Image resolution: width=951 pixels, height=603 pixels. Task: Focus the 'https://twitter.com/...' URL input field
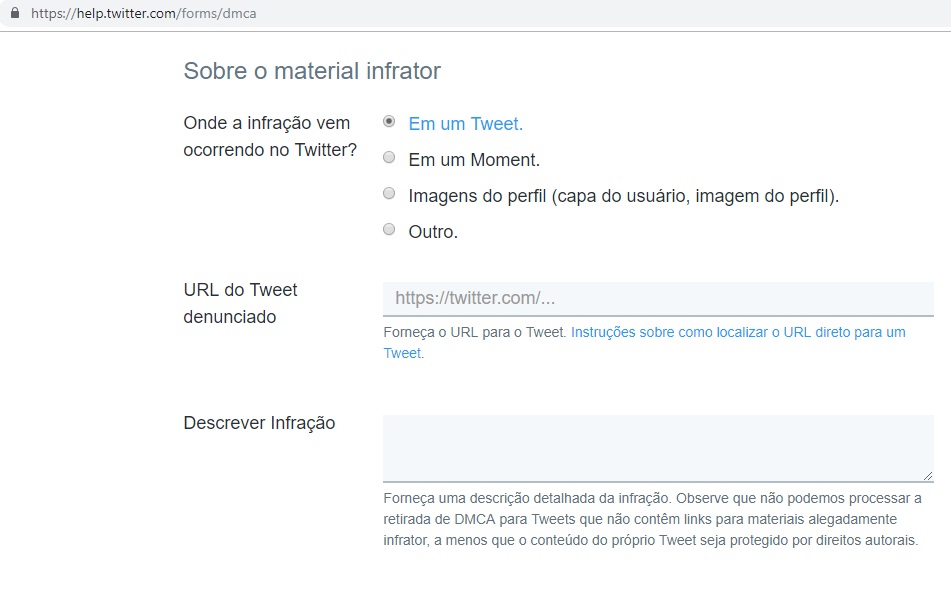pyautogui.click(x=657, y=298)
